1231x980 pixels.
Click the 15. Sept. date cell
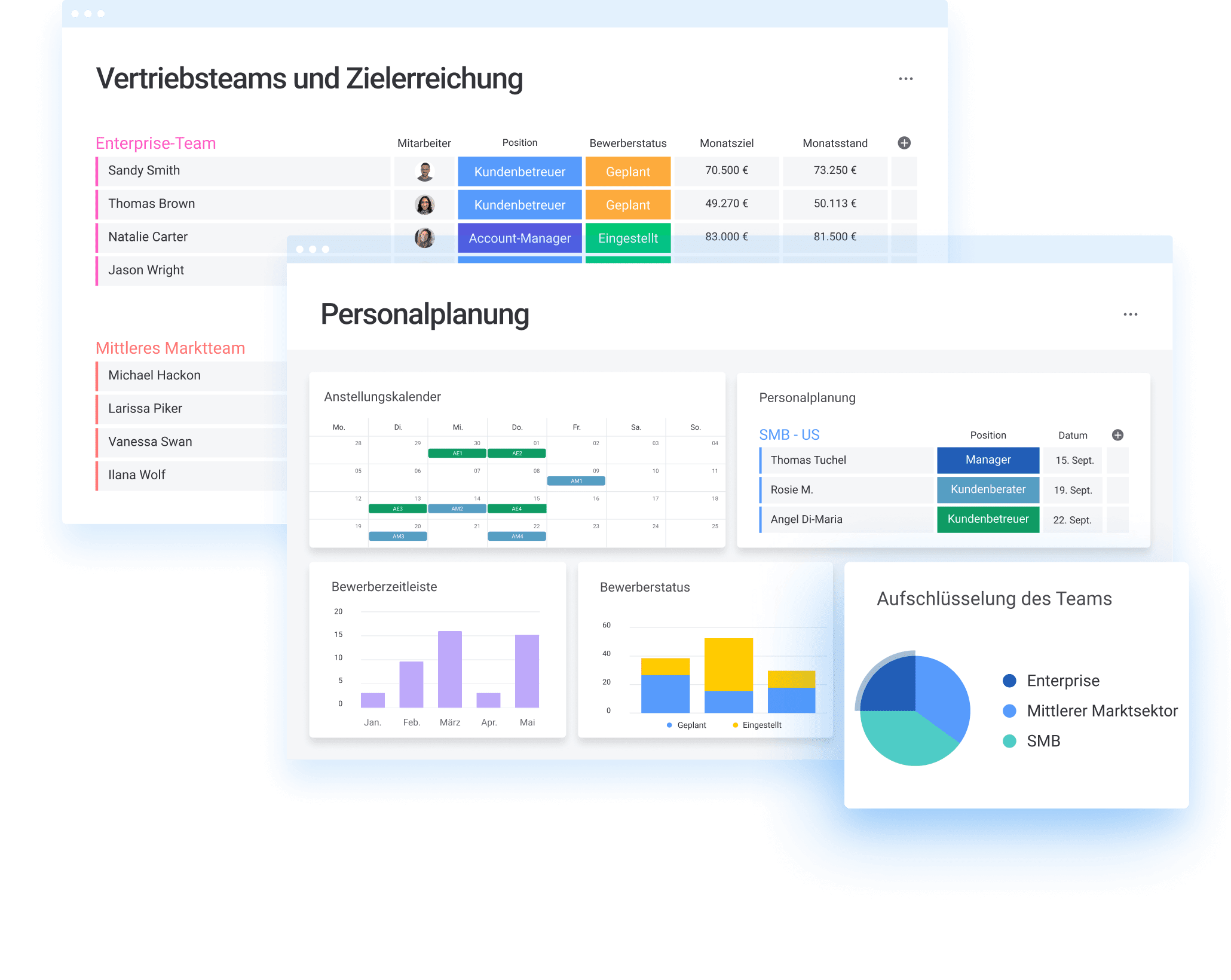tap(1074, 461)
